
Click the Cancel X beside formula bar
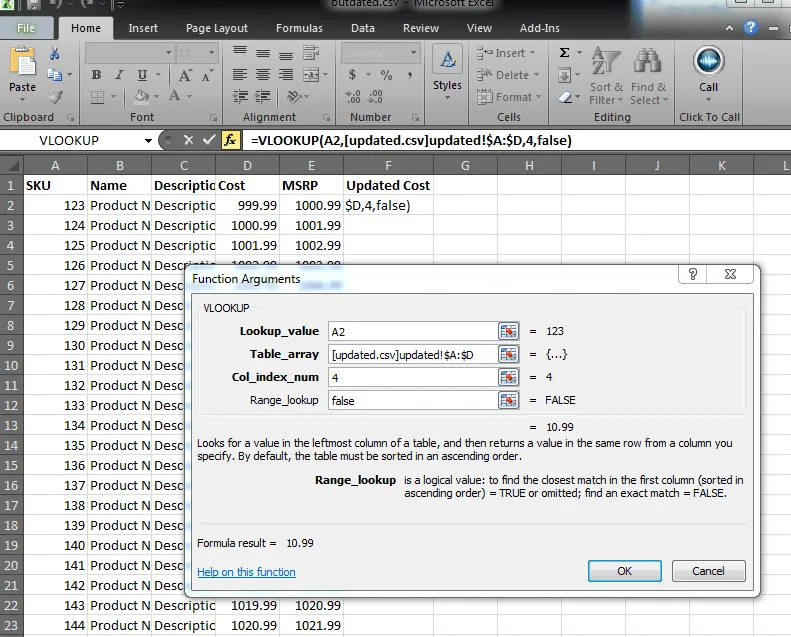point(188,141)
